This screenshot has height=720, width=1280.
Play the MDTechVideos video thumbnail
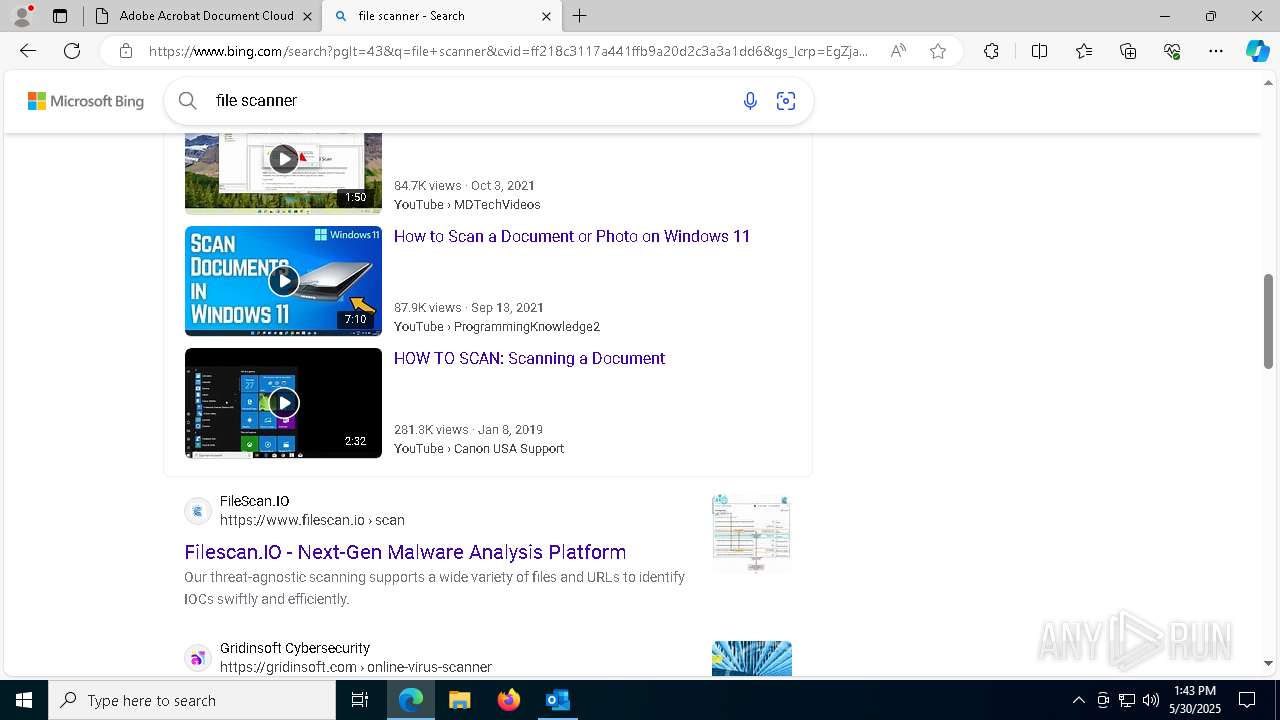(283, 172)
